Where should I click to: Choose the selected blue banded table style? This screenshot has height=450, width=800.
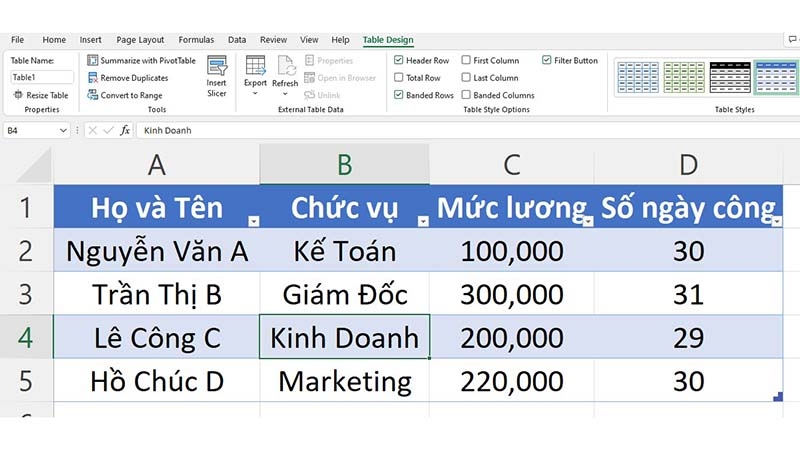(776, 77)
